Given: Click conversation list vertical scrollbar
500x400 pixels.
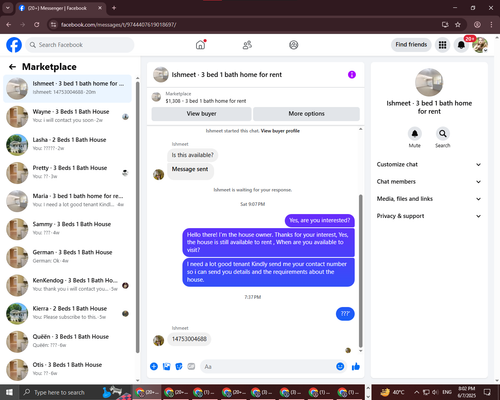Looking at the screenshot, I should (x=138, y=217).
